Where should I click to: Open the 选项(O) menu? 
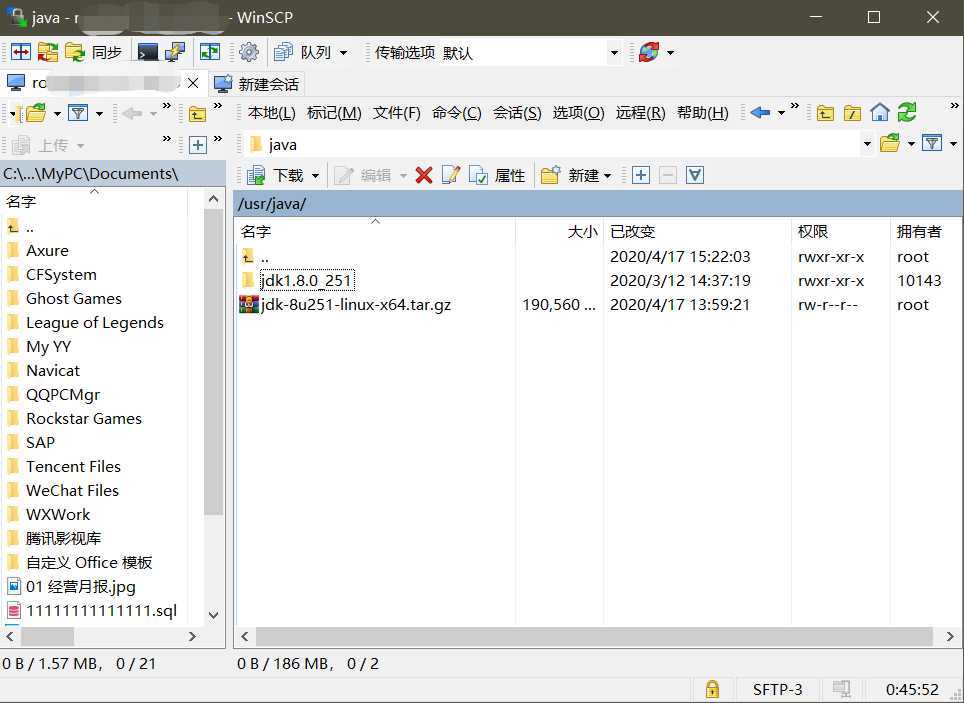pos(579,113)
